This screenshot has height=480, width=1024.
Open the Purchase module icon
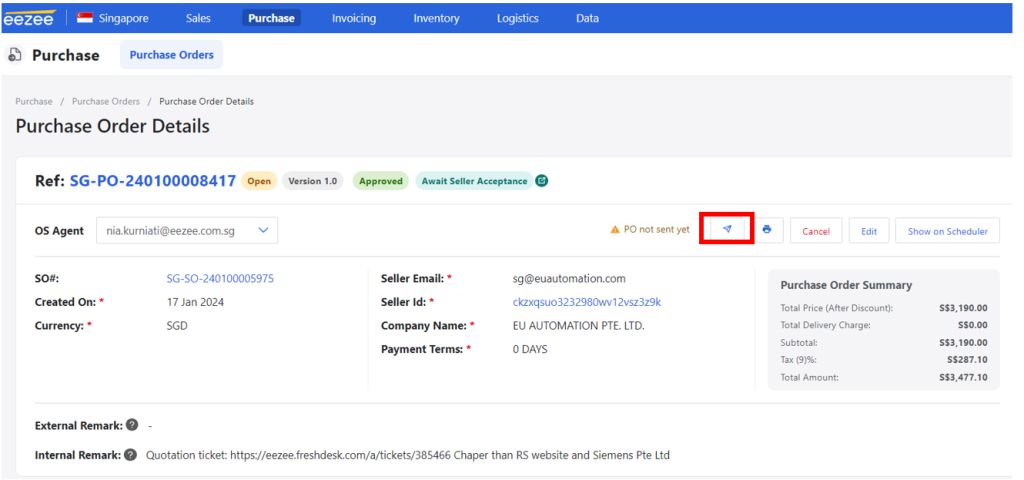(14, 55)
